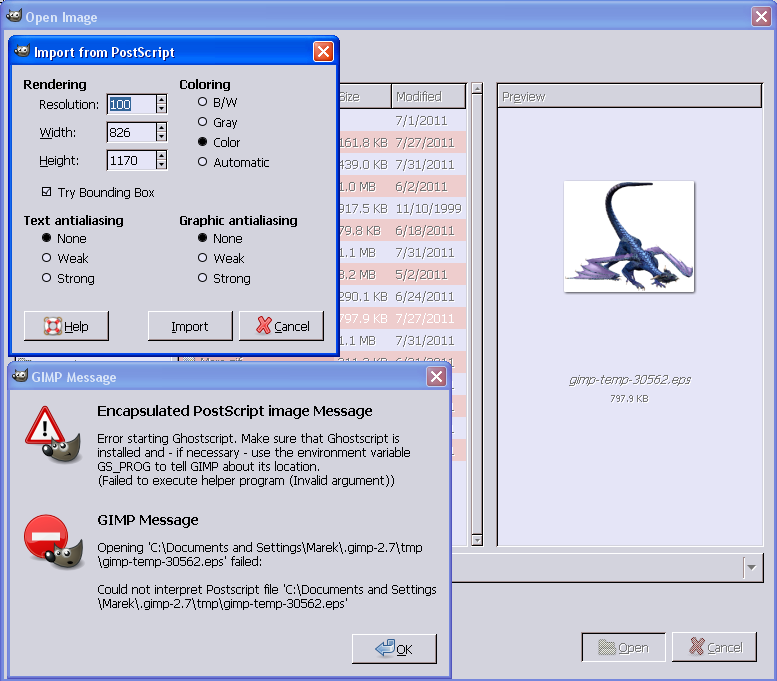777x681 pixels.
Task: Select B/W coloring option
Action: [x=217, y=103]
